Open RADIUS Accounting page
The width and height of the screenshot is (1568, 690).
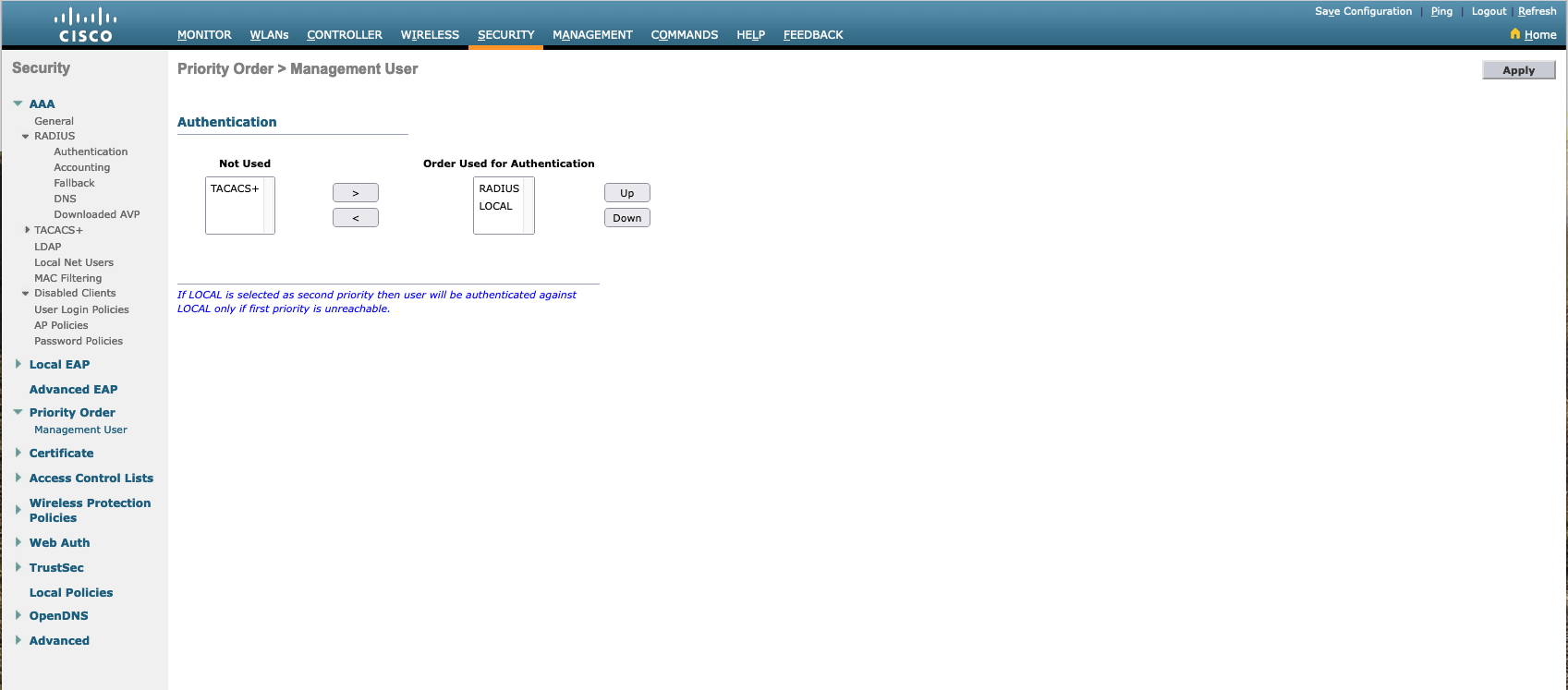point(81,167)
